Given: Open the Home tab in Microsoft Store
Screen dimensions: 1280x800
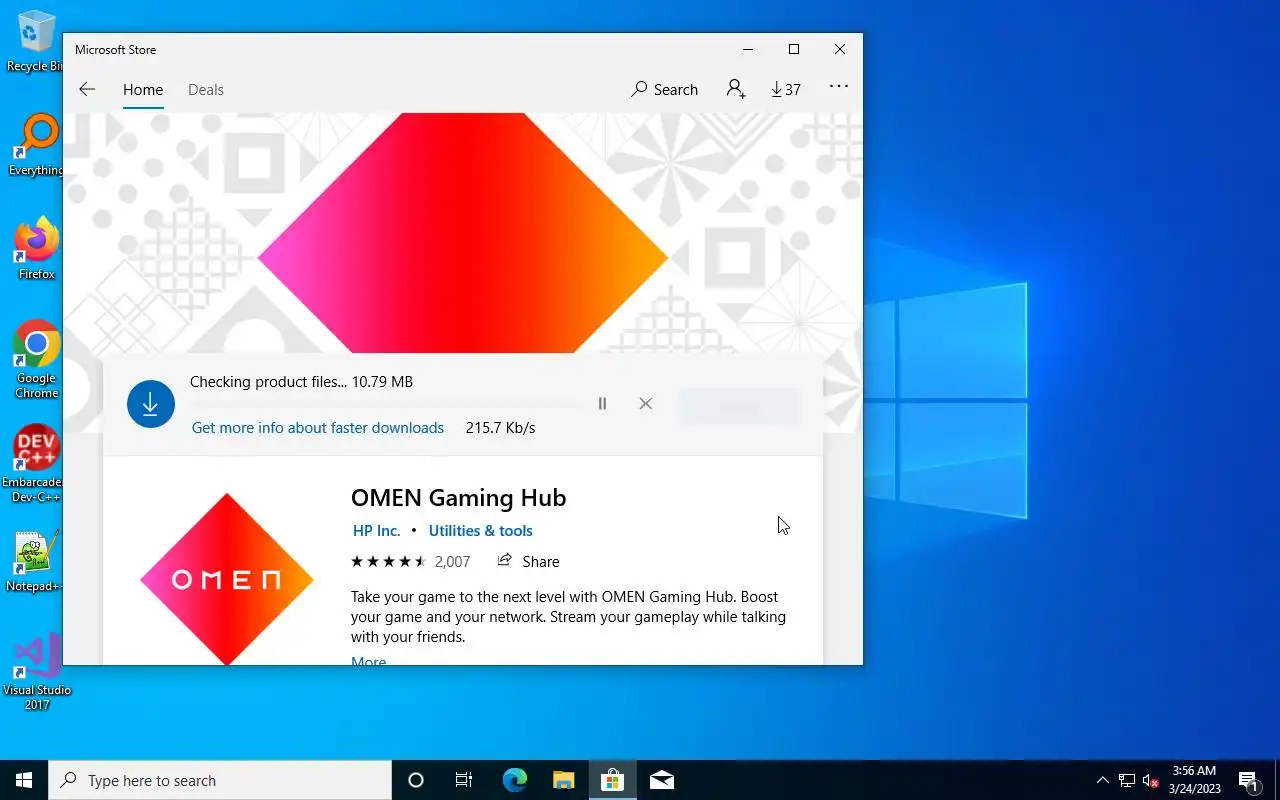Looking at the screenshot, I should pos(143,90).
